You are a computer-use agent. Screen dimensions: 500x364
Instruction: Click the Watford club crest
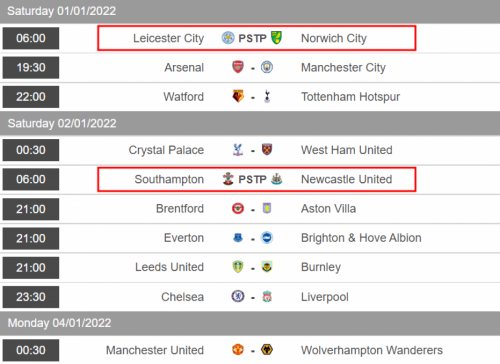pos(238,96)
